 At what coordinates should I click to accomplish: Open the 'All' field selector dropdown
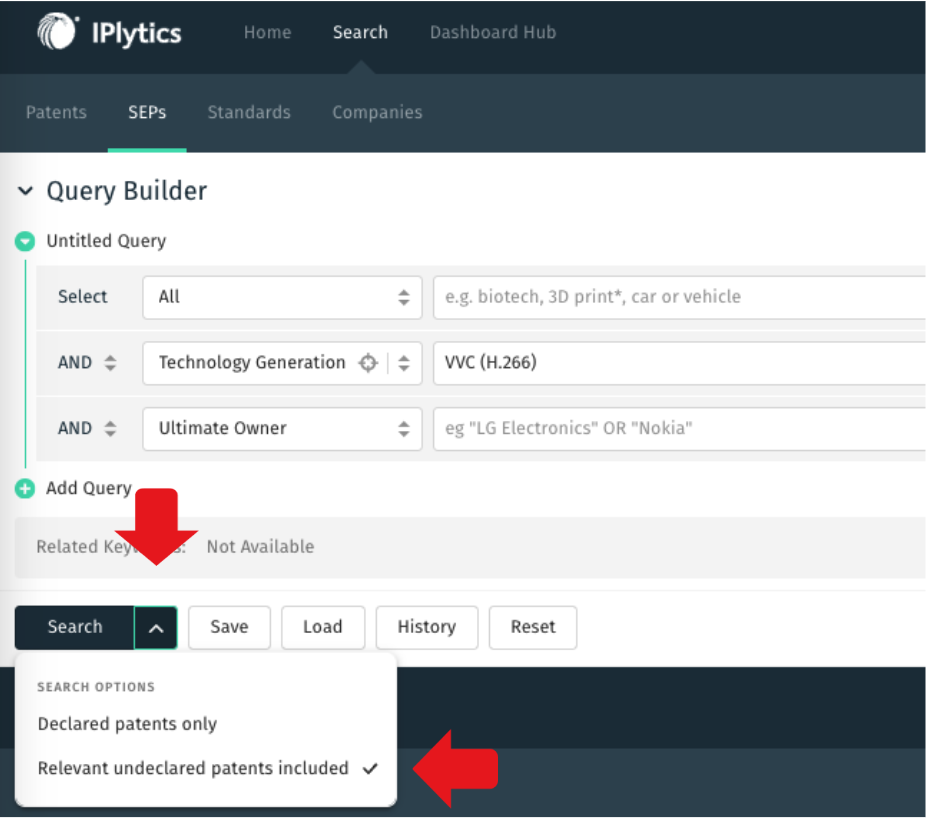coord(282,297)
